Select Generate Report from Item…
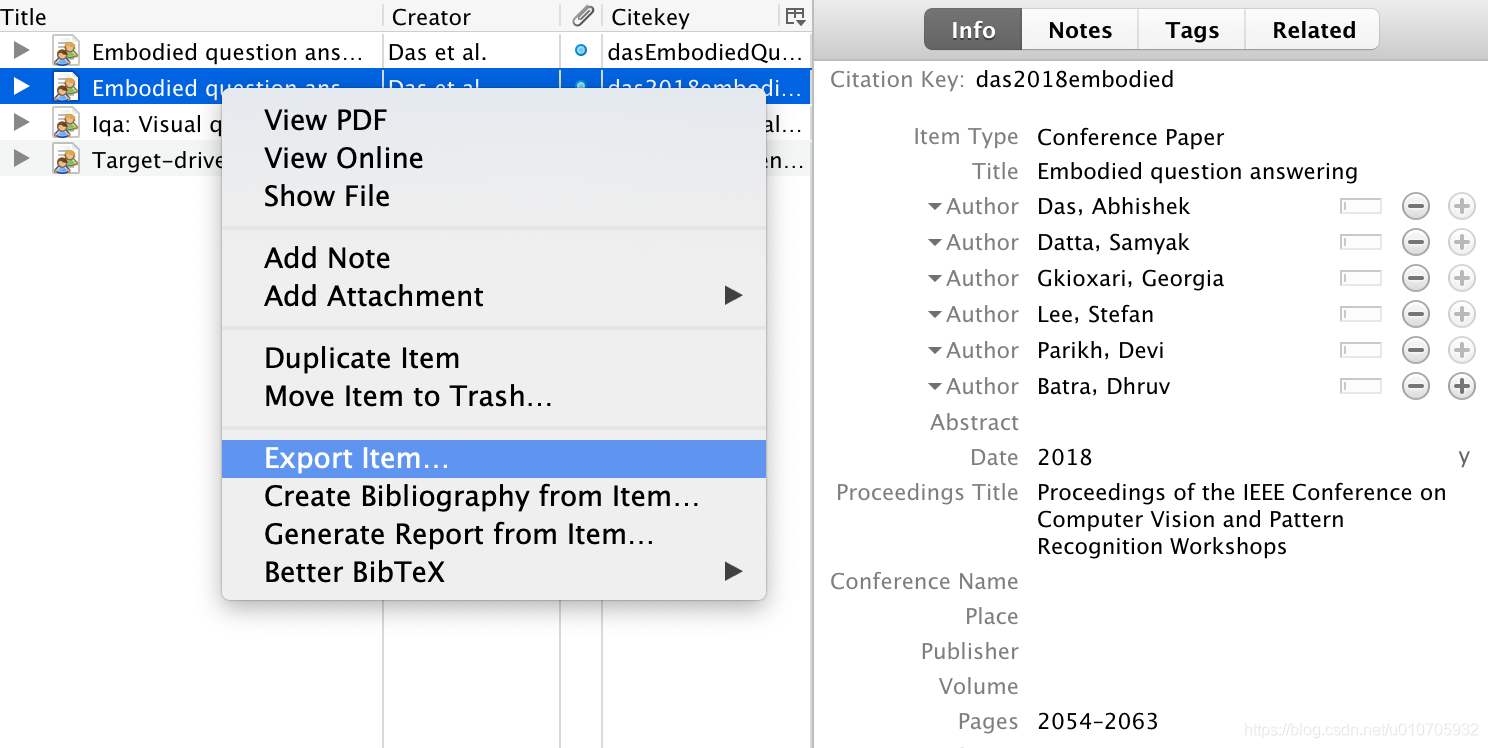The width and height of the screenshot is (1488, 748). pos(493,534)
